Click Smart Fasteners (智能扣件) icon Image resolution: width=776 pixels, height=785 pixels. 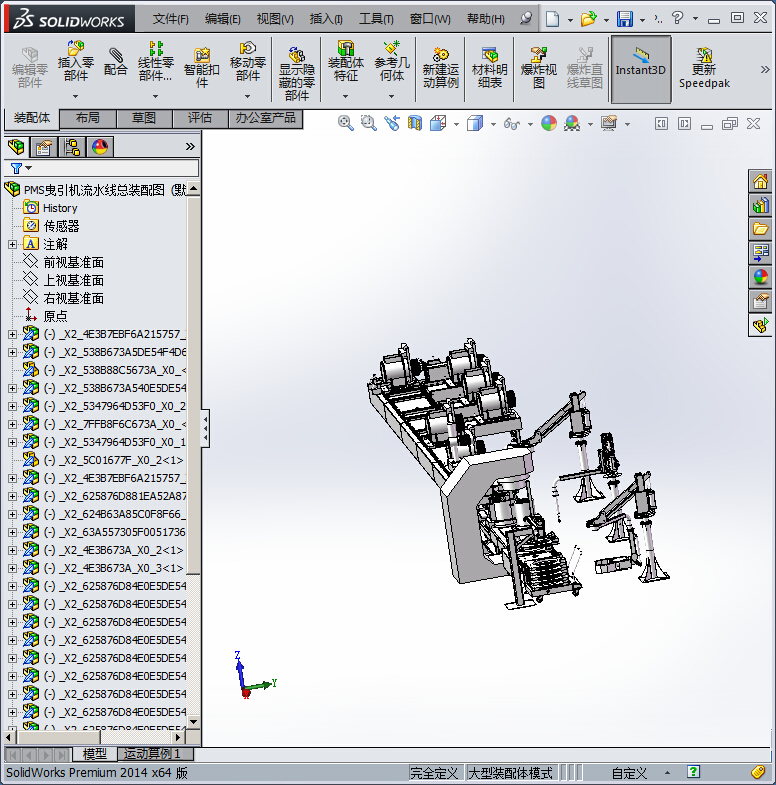click(x=201, y=68)
